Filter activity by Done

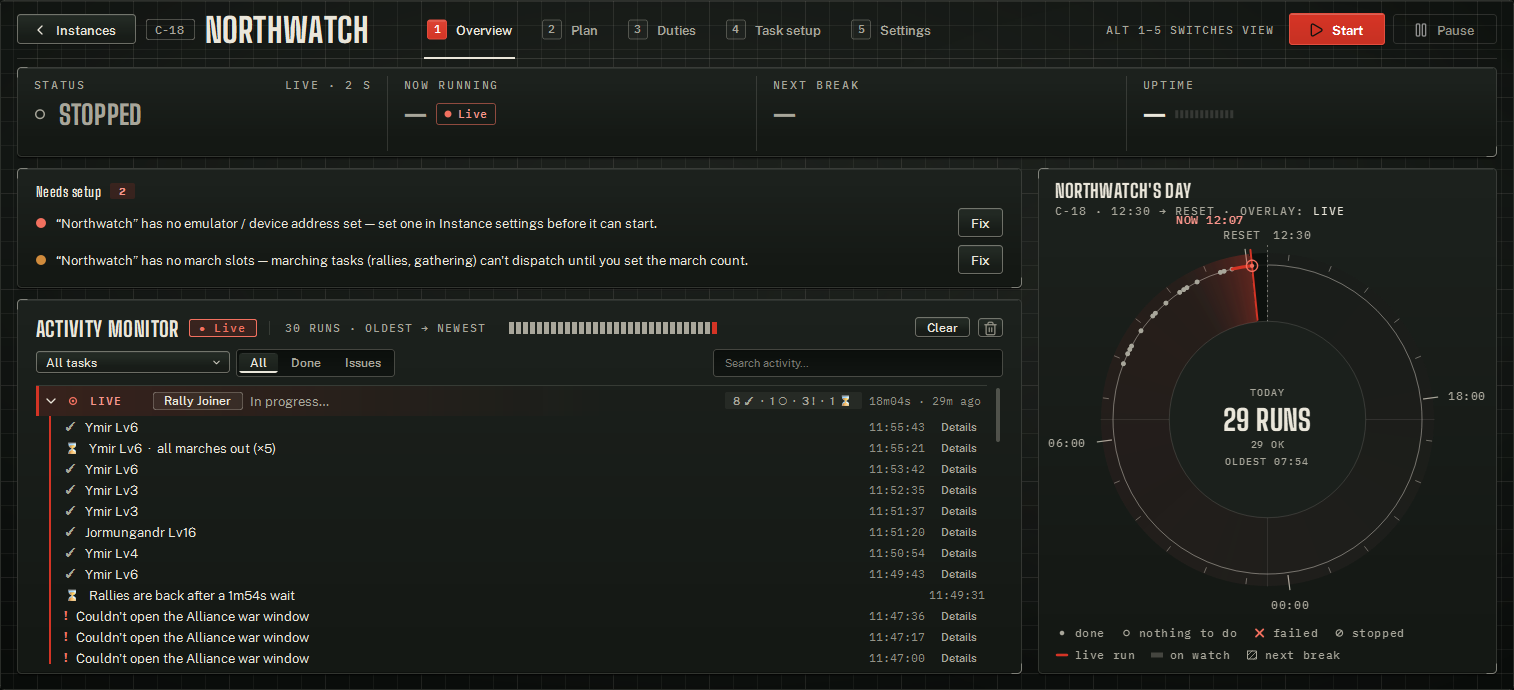pyautogui.click(x=306, y=363)
